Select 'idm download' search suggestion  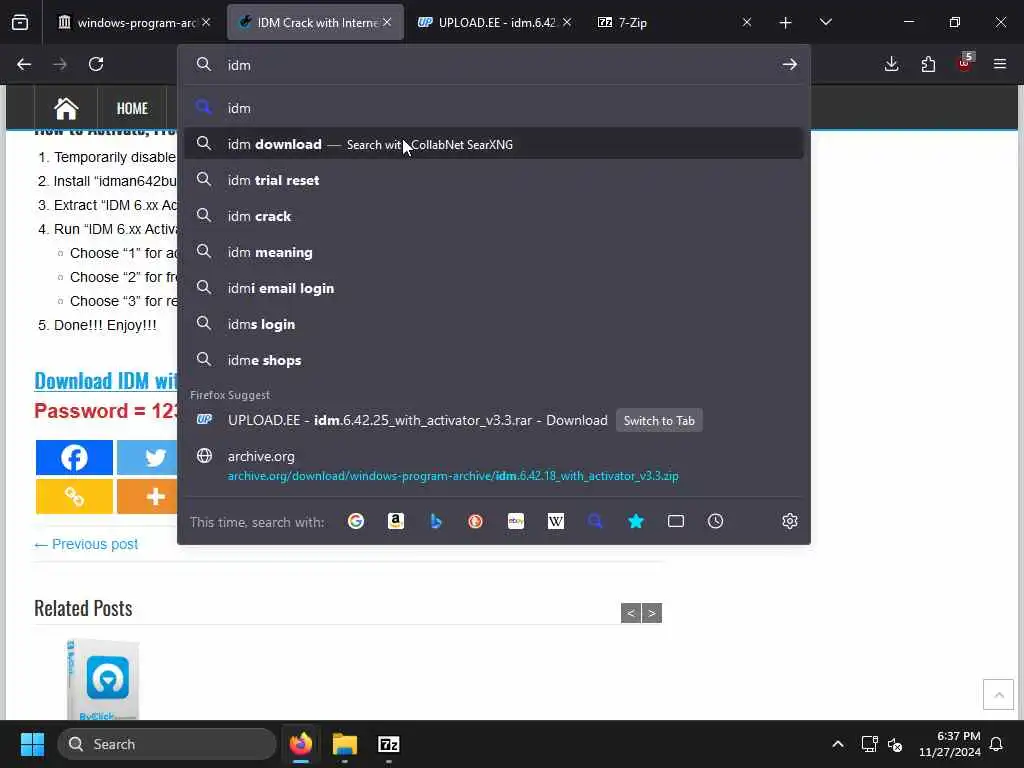tap(494, 144)
